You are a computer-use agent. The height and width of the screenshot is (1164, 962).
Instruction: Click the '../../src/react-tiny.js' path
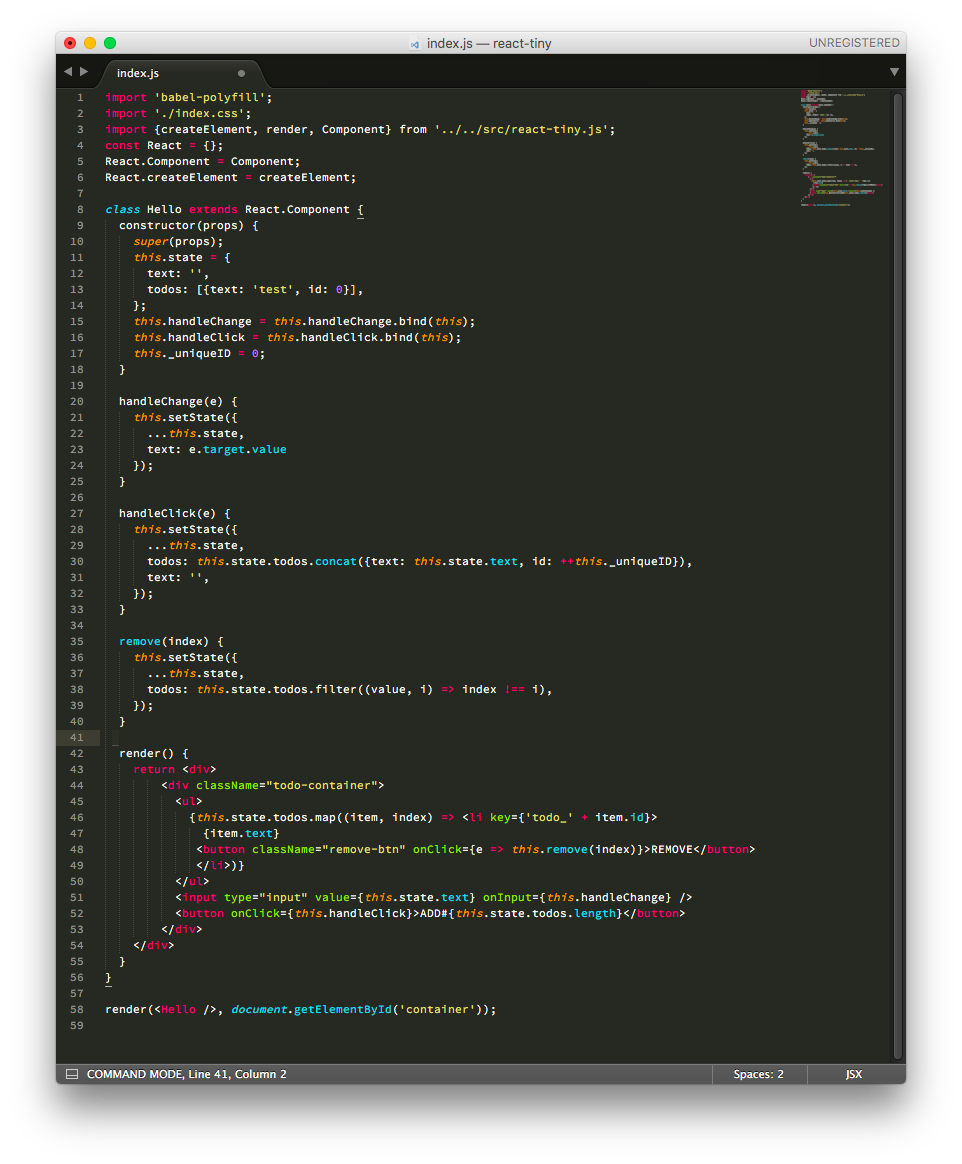(x=521, y=129)
